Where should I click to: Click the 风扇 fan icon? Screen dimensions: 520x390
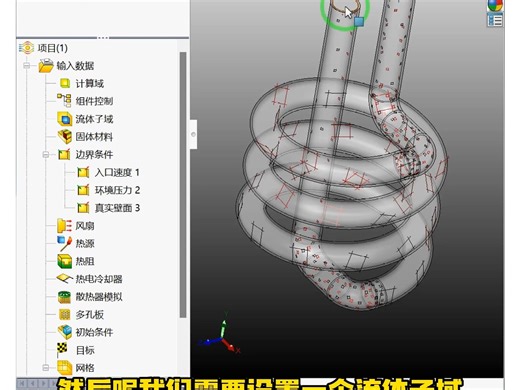point(64,226)
